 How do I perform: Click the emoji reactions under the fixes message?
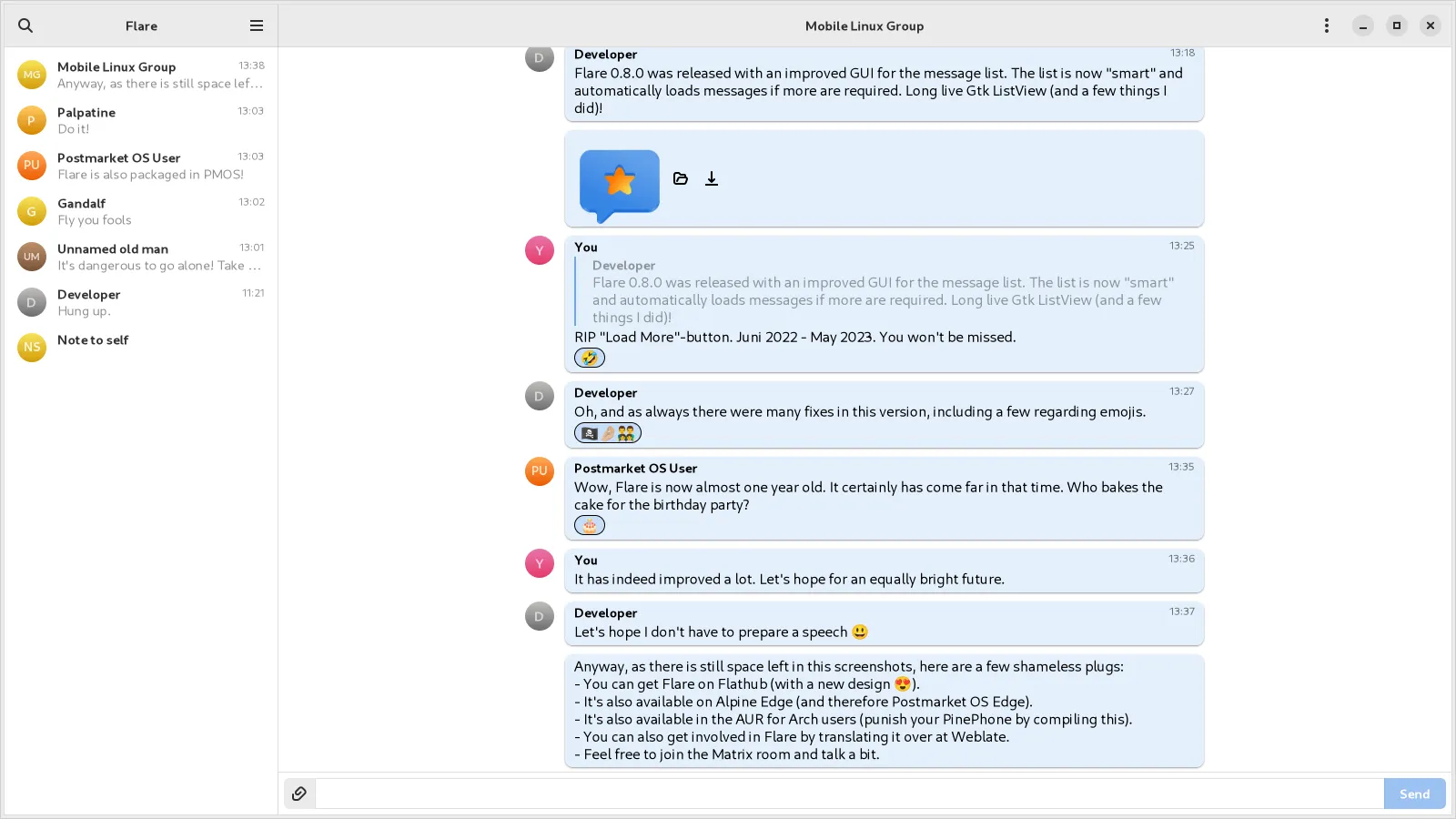(x=608, y=433)
